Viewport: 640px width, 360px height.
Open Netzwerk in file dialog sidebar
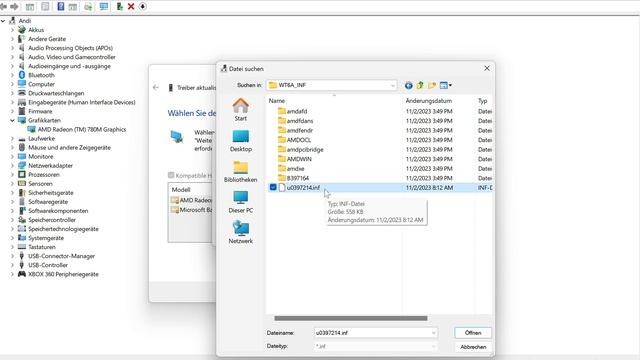[x=240, y=233]
